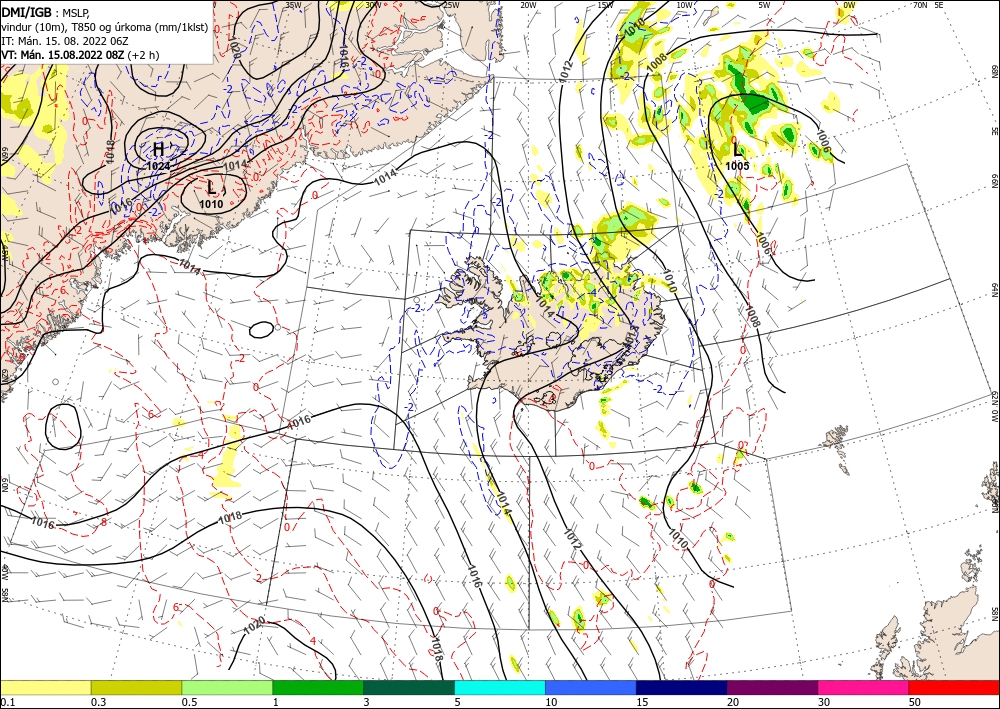Viewport: 1000px width, 709px height.
Task: Click the 0.3 legend value
Action: (97, 702)
